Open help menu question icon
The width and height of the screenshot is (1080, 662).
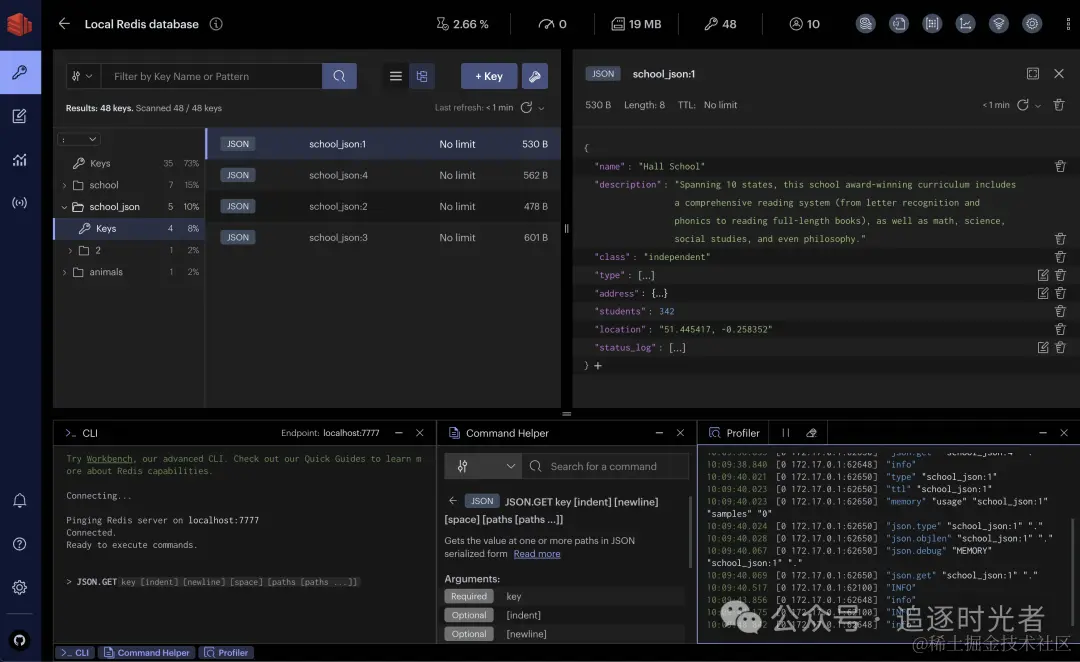20,544
